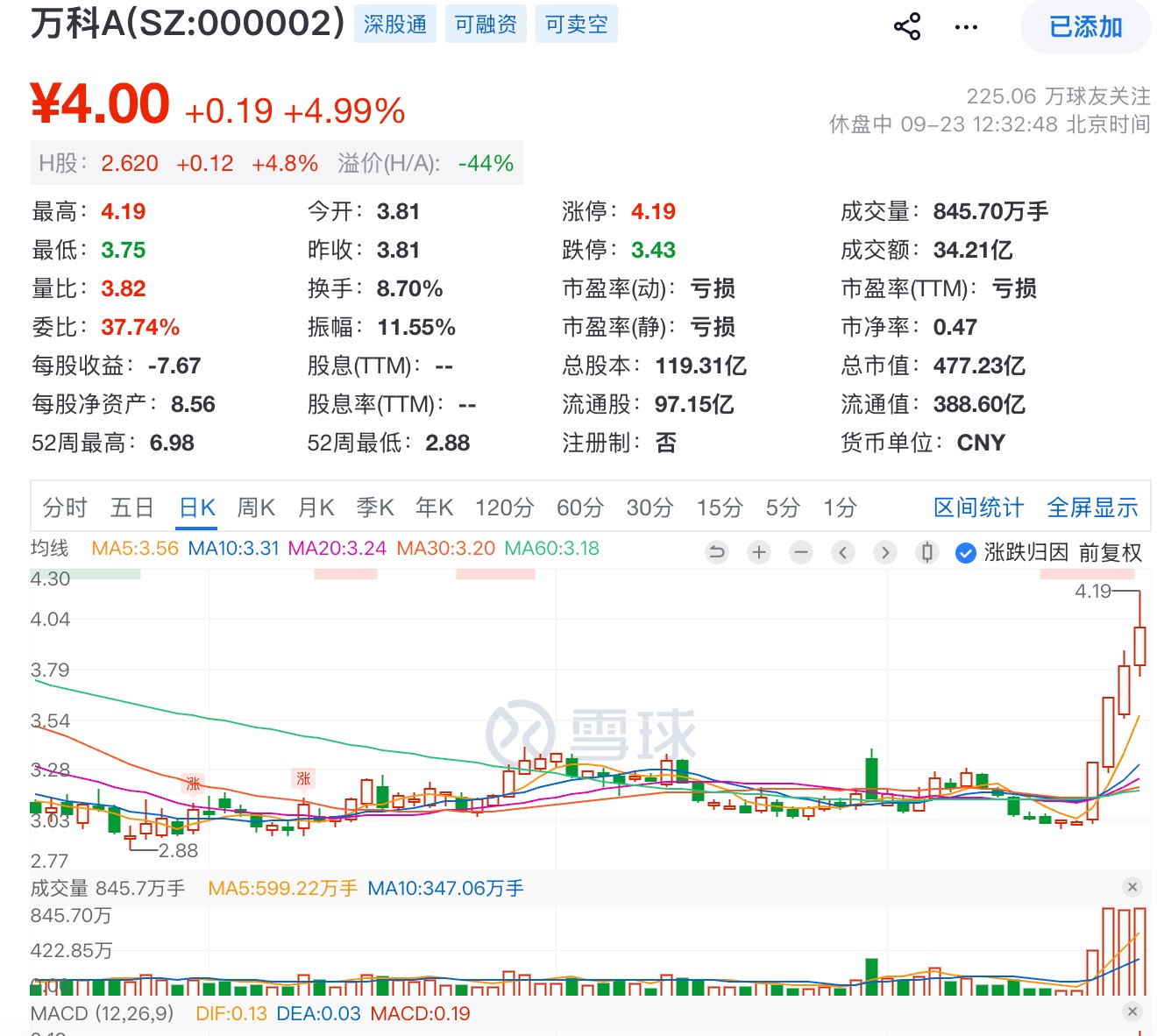This screenshot has height=1036, width=1157.
Task: Click the 可卖空 tag
Action: pyautogui.click(x=577, y=25)
